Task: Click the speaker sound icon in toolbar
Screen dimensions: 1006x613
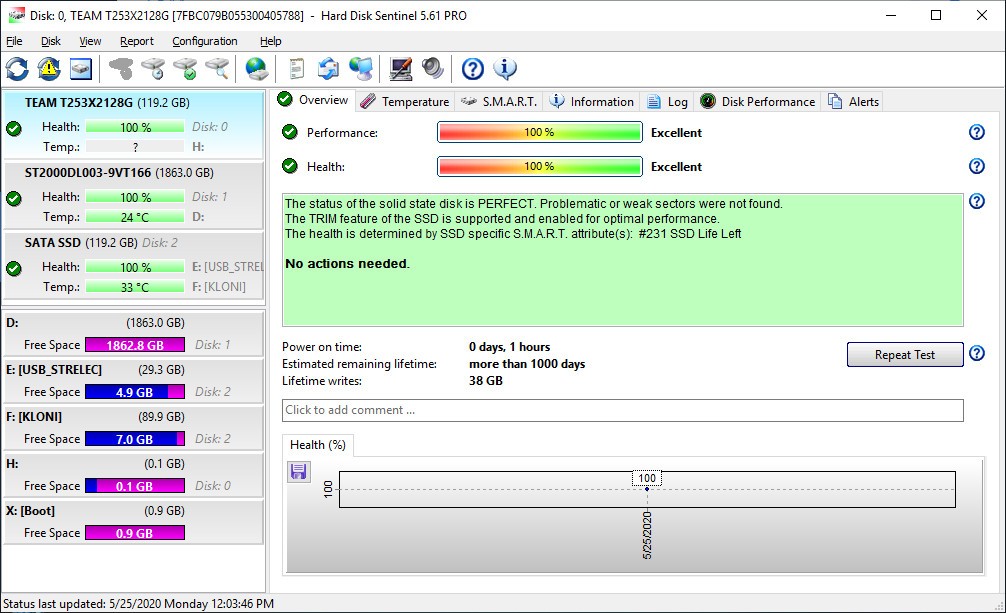Action: point(433,69)
